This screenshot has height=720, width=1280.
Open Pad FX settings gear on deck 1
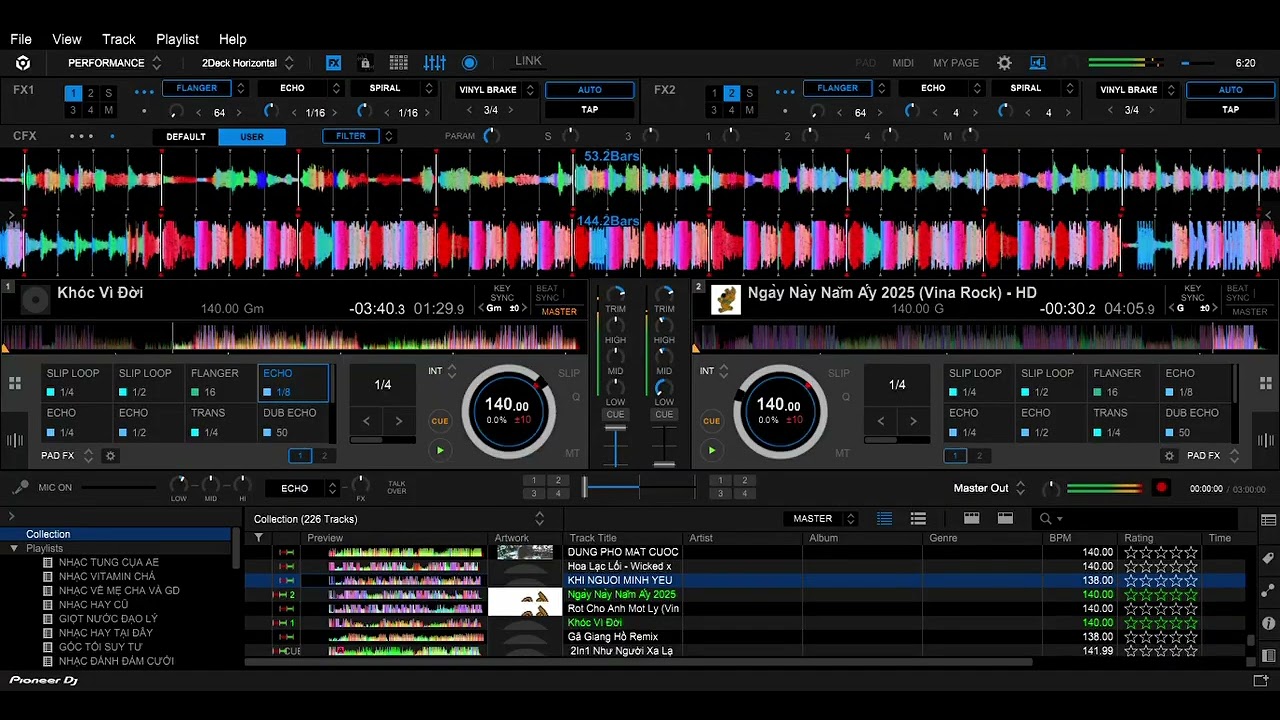point(111,456)
